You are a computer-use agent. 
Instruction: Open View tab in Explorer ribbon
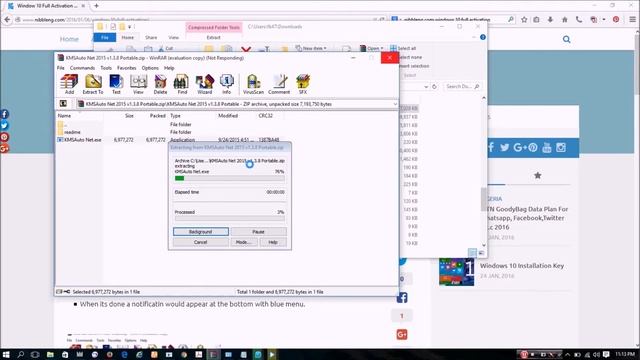173,38
